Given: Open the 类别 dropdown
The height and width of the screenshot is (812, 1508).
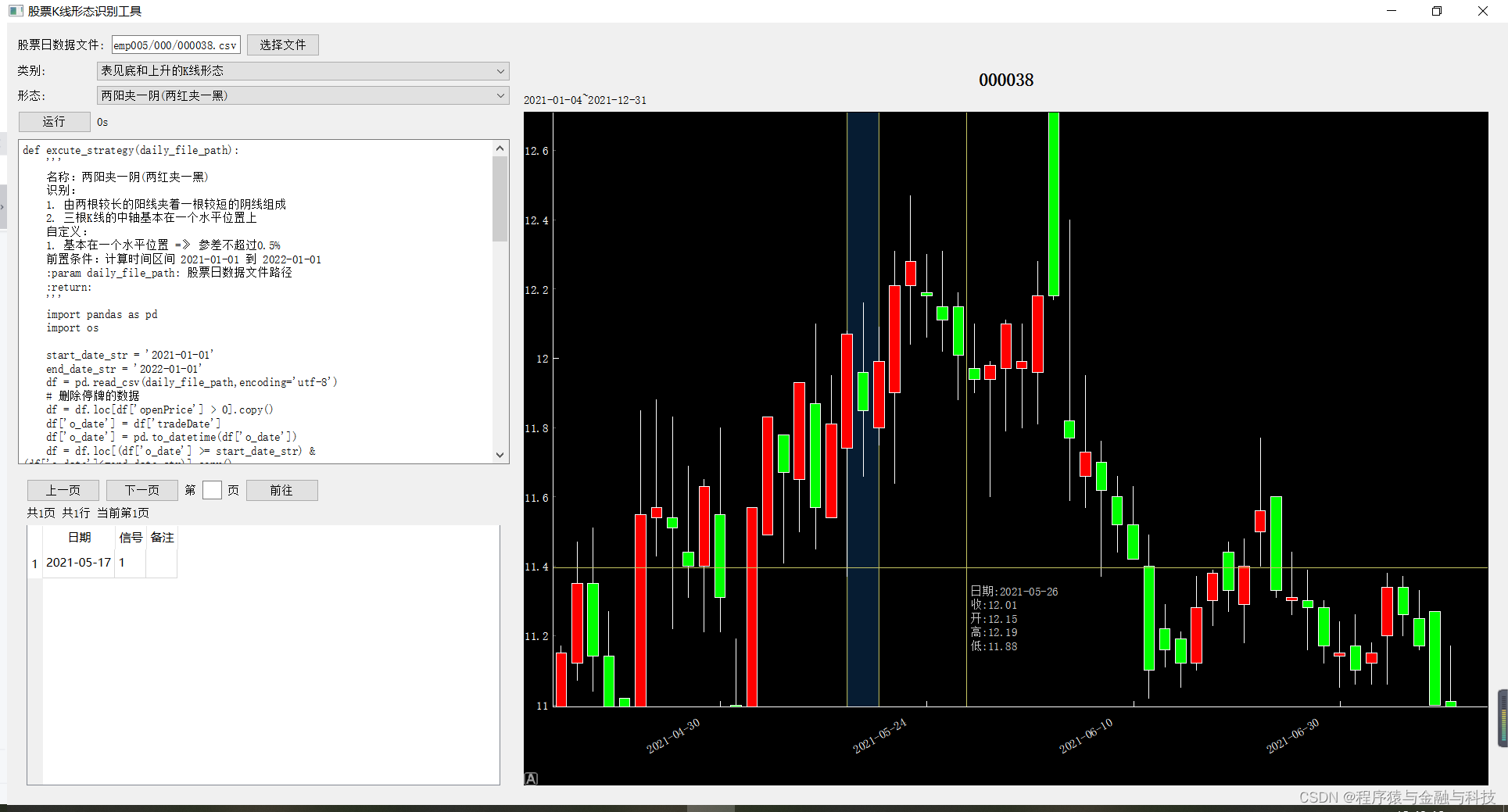Looking at the screenshot, I should [x=303, y=71].
